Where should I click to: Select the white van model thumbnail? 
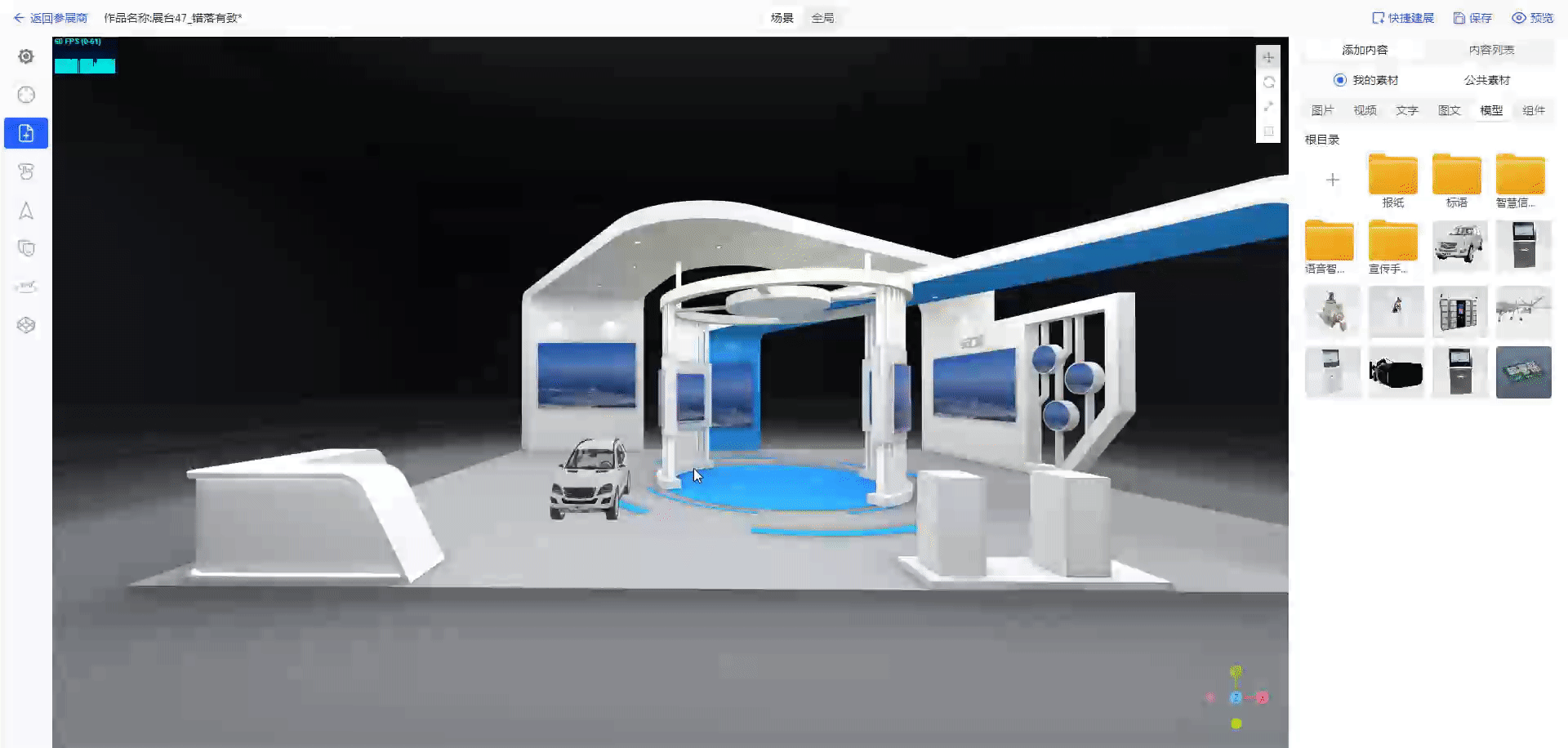point(1459,243)
